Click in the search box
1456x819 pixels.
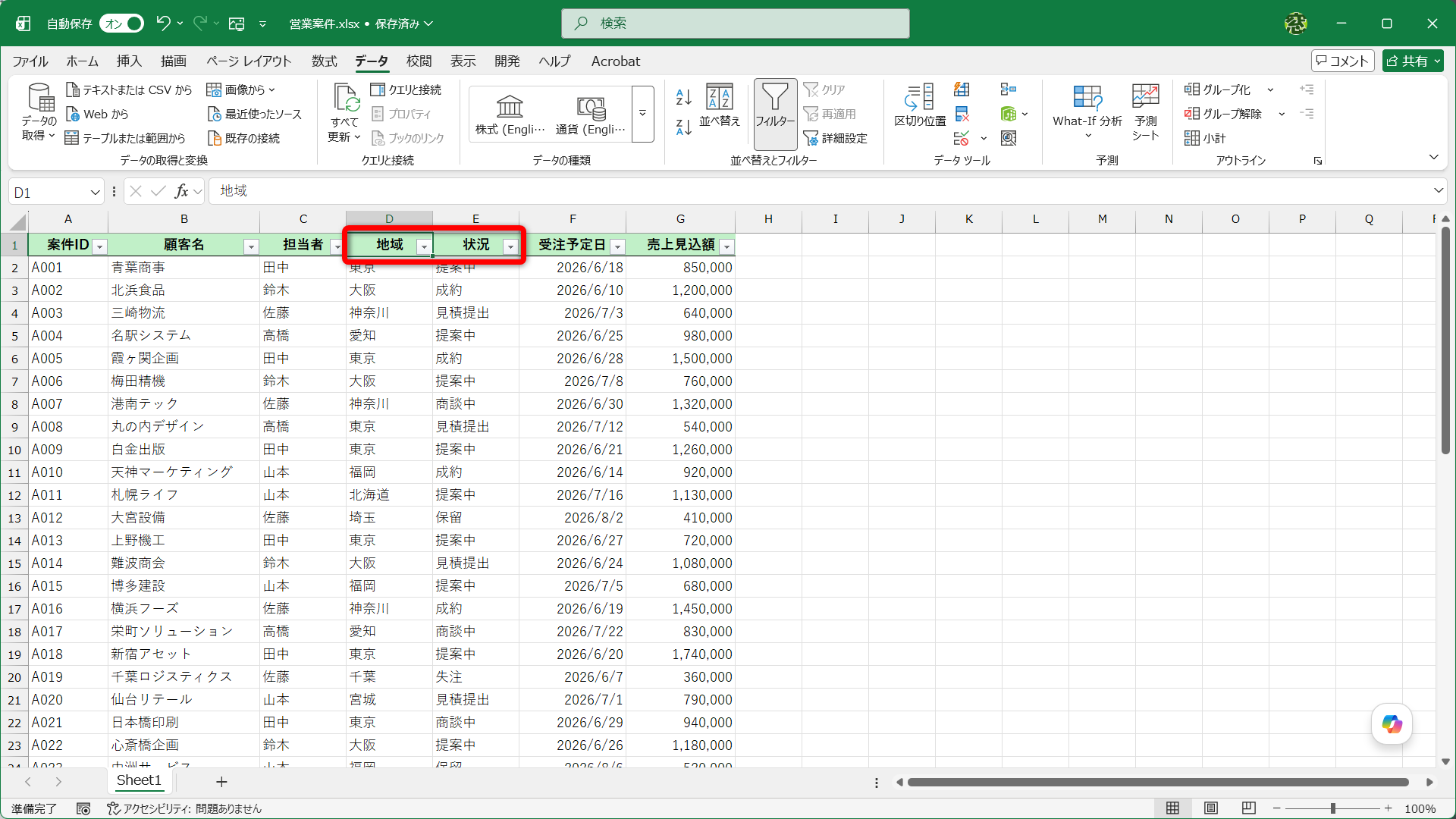[735, 24]
